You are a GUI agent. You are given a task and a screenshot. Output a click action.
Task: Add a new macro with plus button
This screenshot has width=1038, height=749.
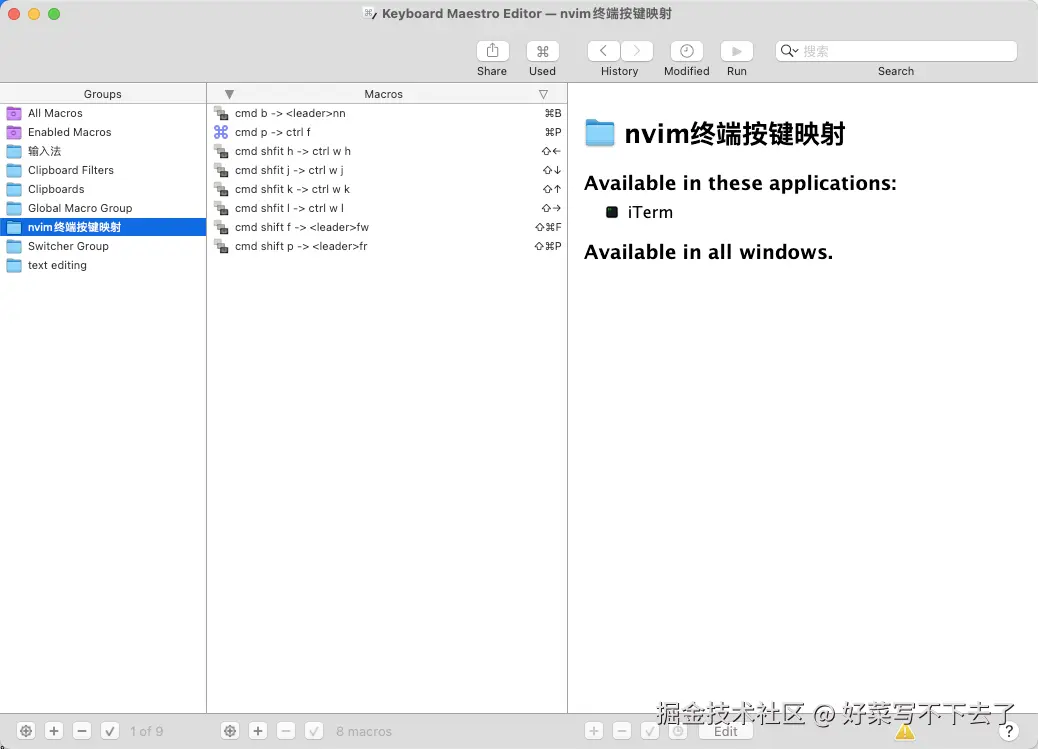(258, 731)
